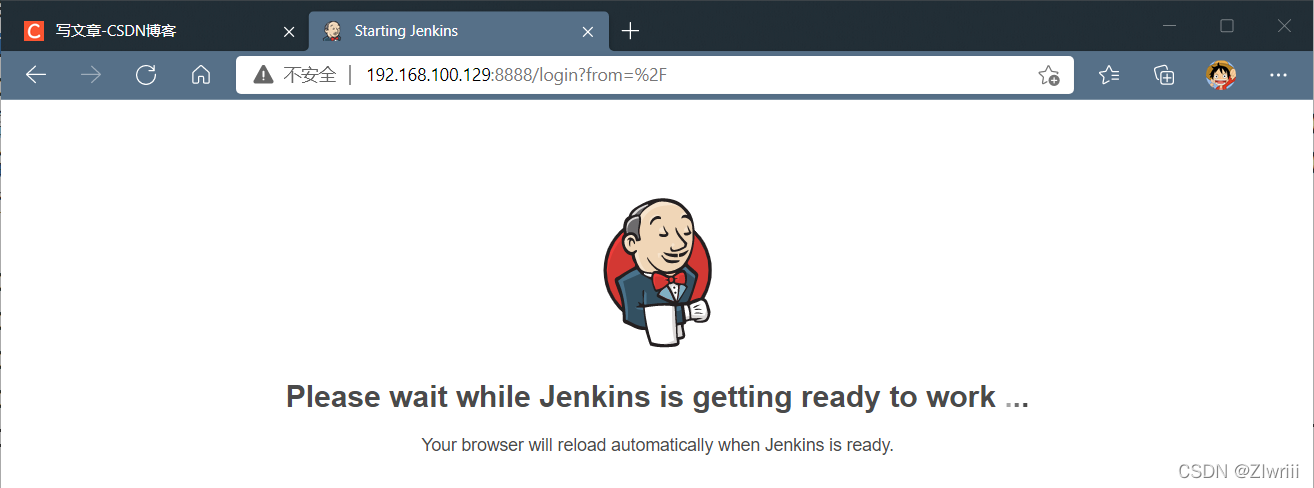Minimize the browser window
The image size is (1314, 488).
pyautogui.click(x=1169, y=26)
